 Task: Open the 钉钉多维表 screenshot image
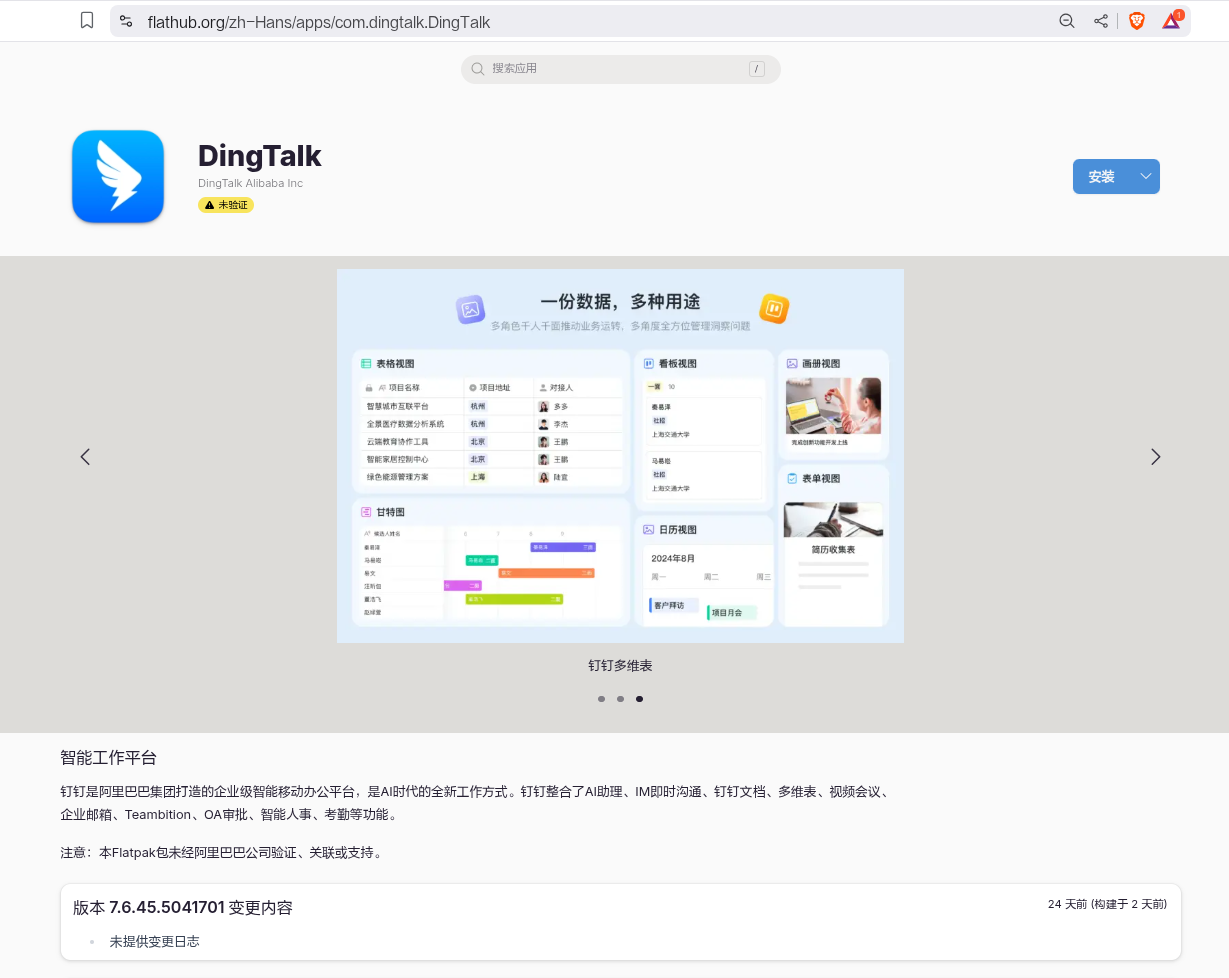[620, 456]
